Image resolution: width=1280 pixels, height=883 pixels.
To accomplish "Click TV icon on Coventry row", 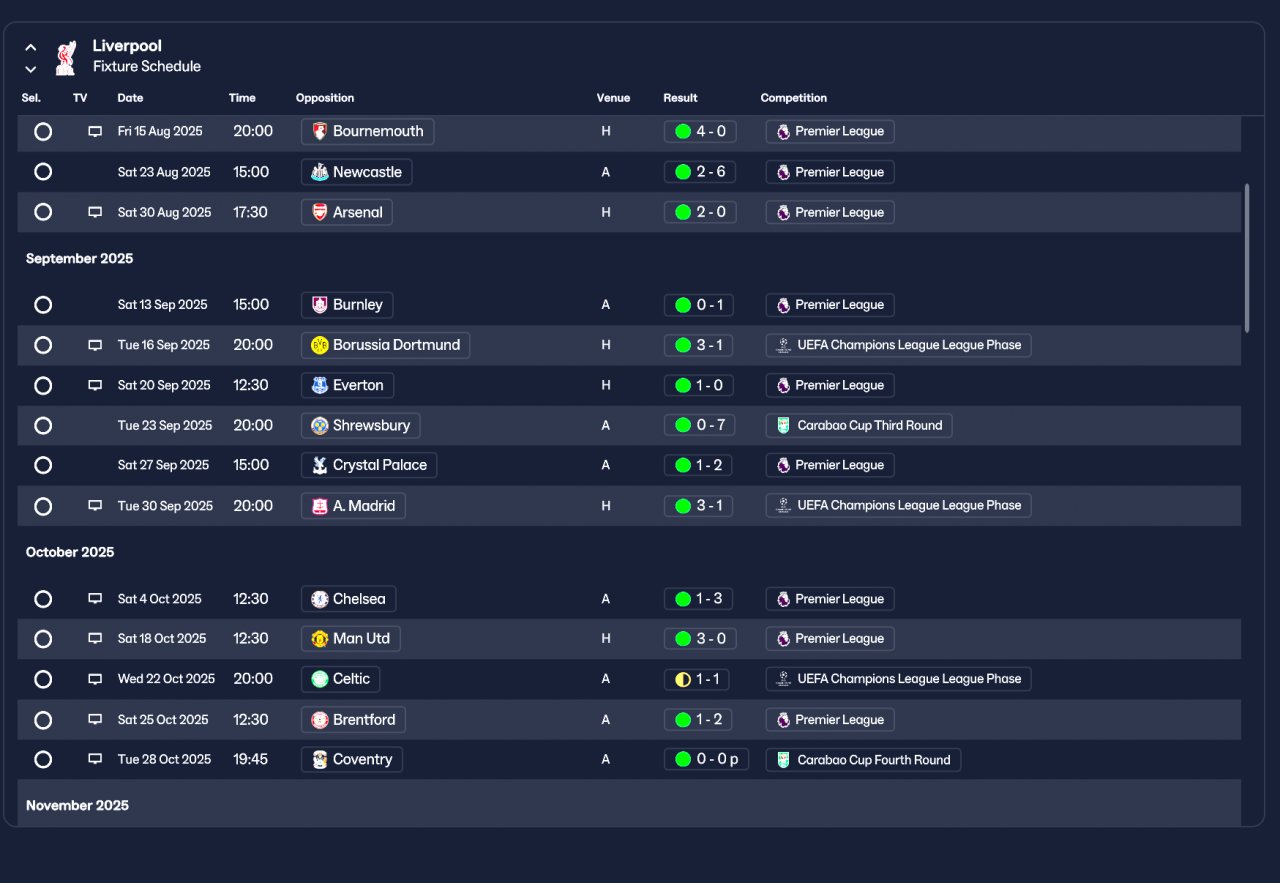I will tap(95, 760).
